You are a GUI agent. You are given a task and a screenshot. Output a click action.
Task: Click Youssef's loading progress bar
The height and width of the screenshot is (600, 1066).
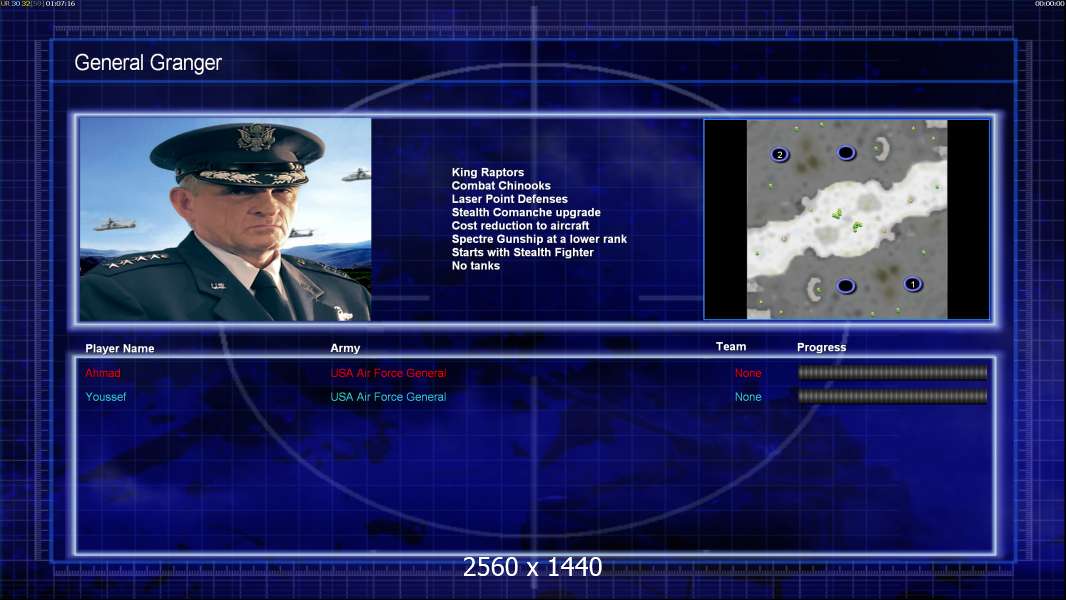point(893,396)
